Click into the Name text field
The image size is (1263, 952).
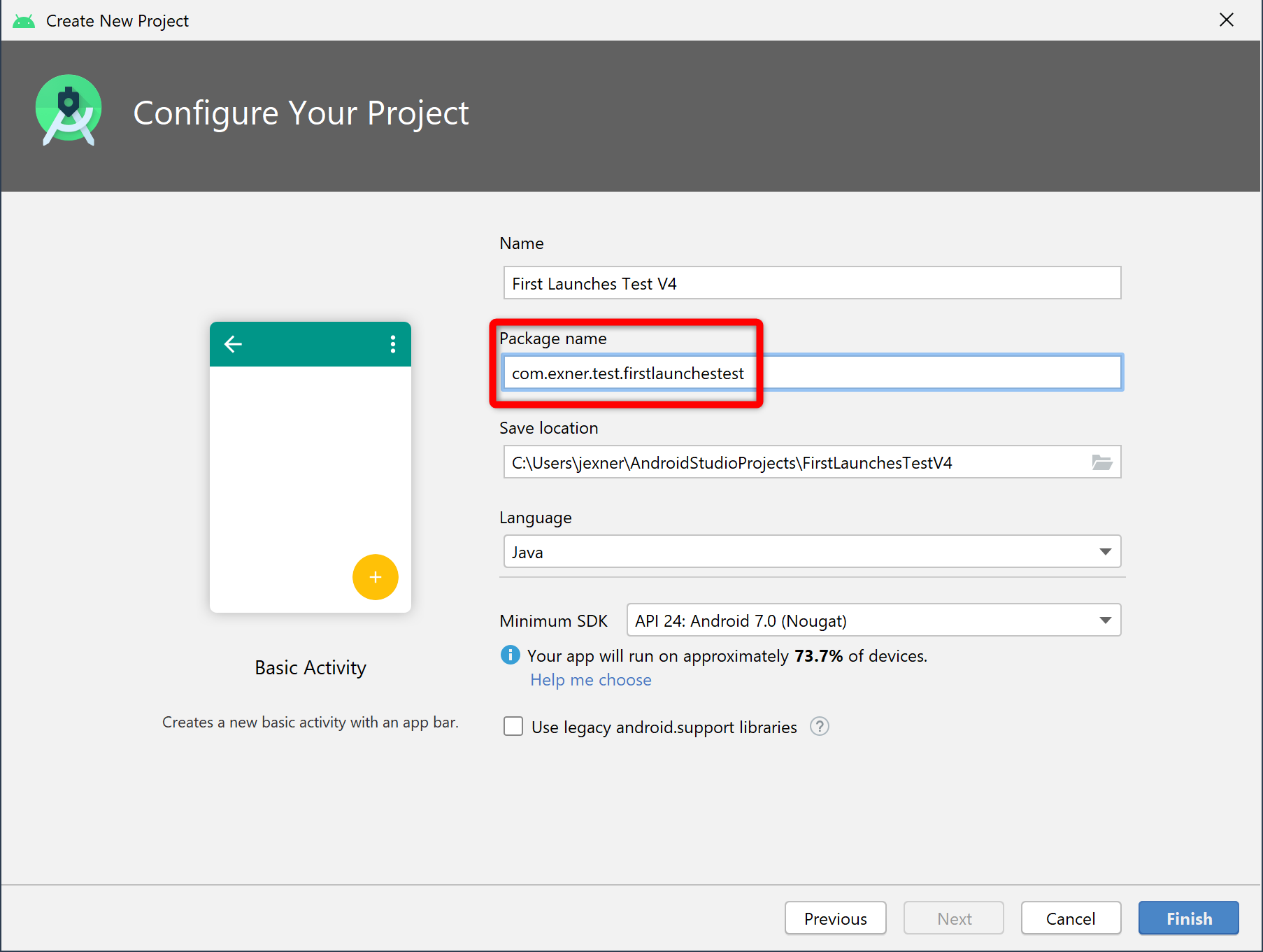pyautogui.click(x=811, y=283)
